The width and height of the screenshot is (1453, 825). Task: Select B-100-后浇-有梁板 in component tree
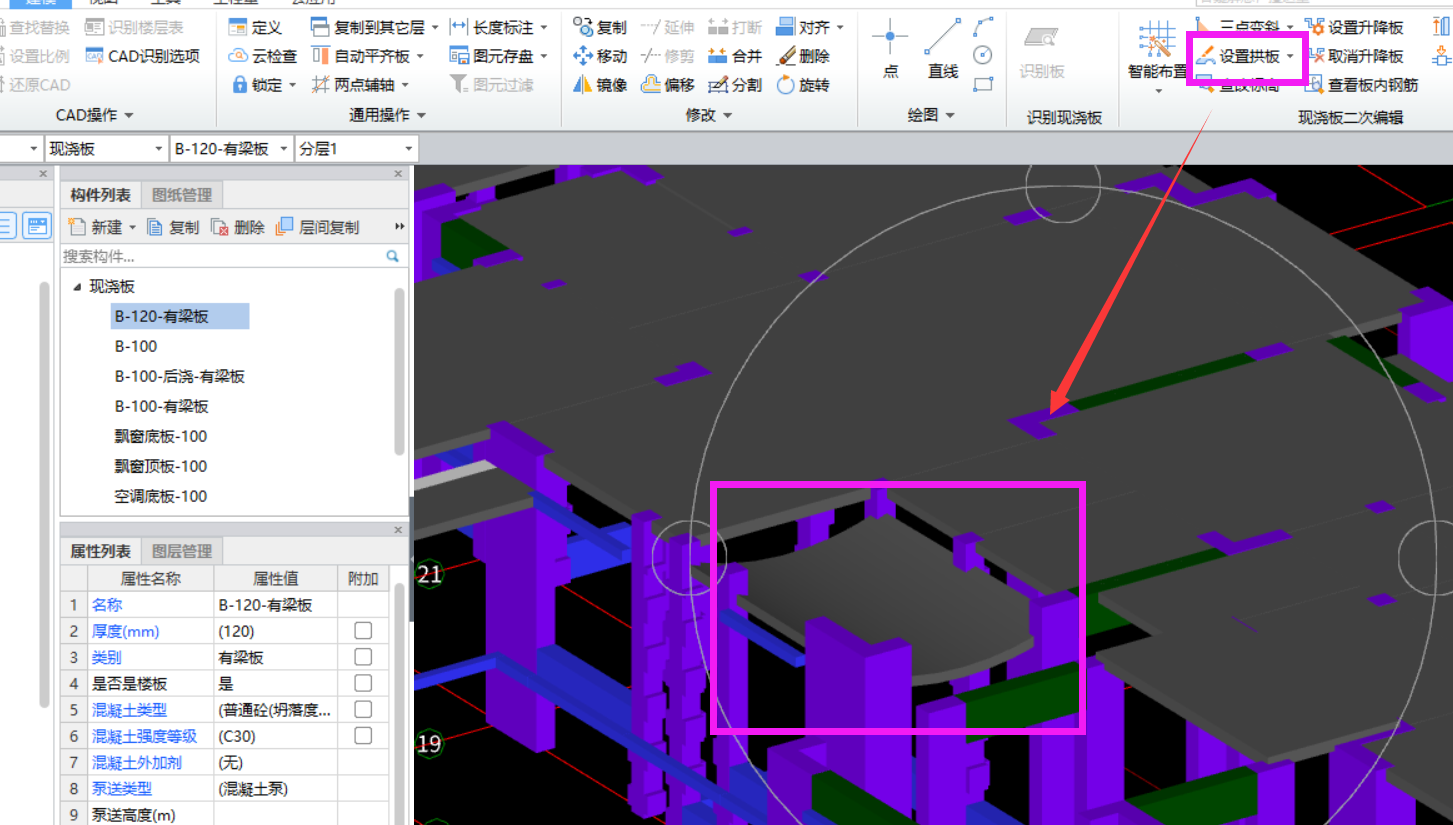click(x=180, y=376)
